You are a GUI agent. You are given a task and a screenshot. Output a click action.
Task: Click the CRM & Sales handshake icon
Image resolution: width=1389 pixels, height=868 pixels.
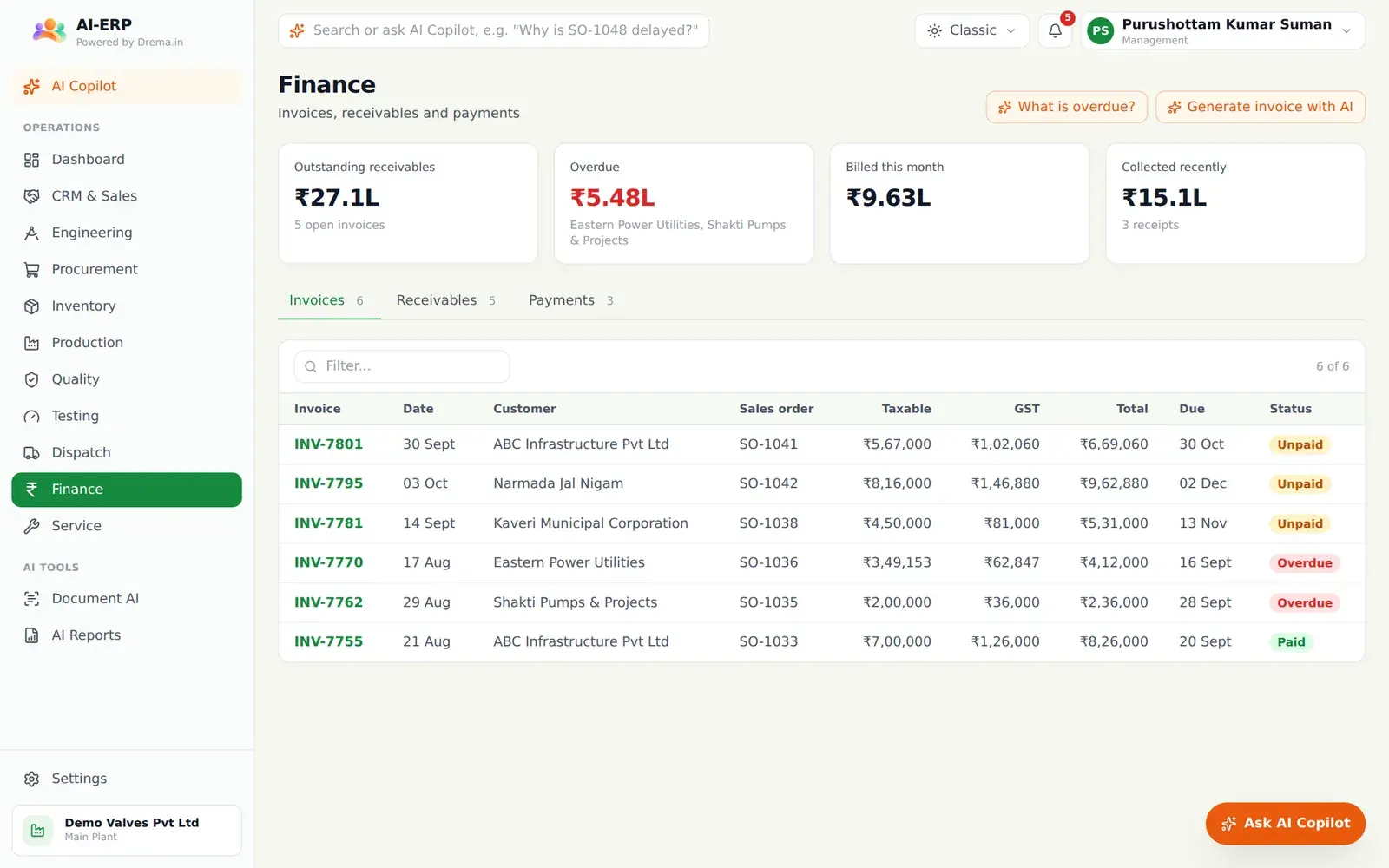[32, 196]
